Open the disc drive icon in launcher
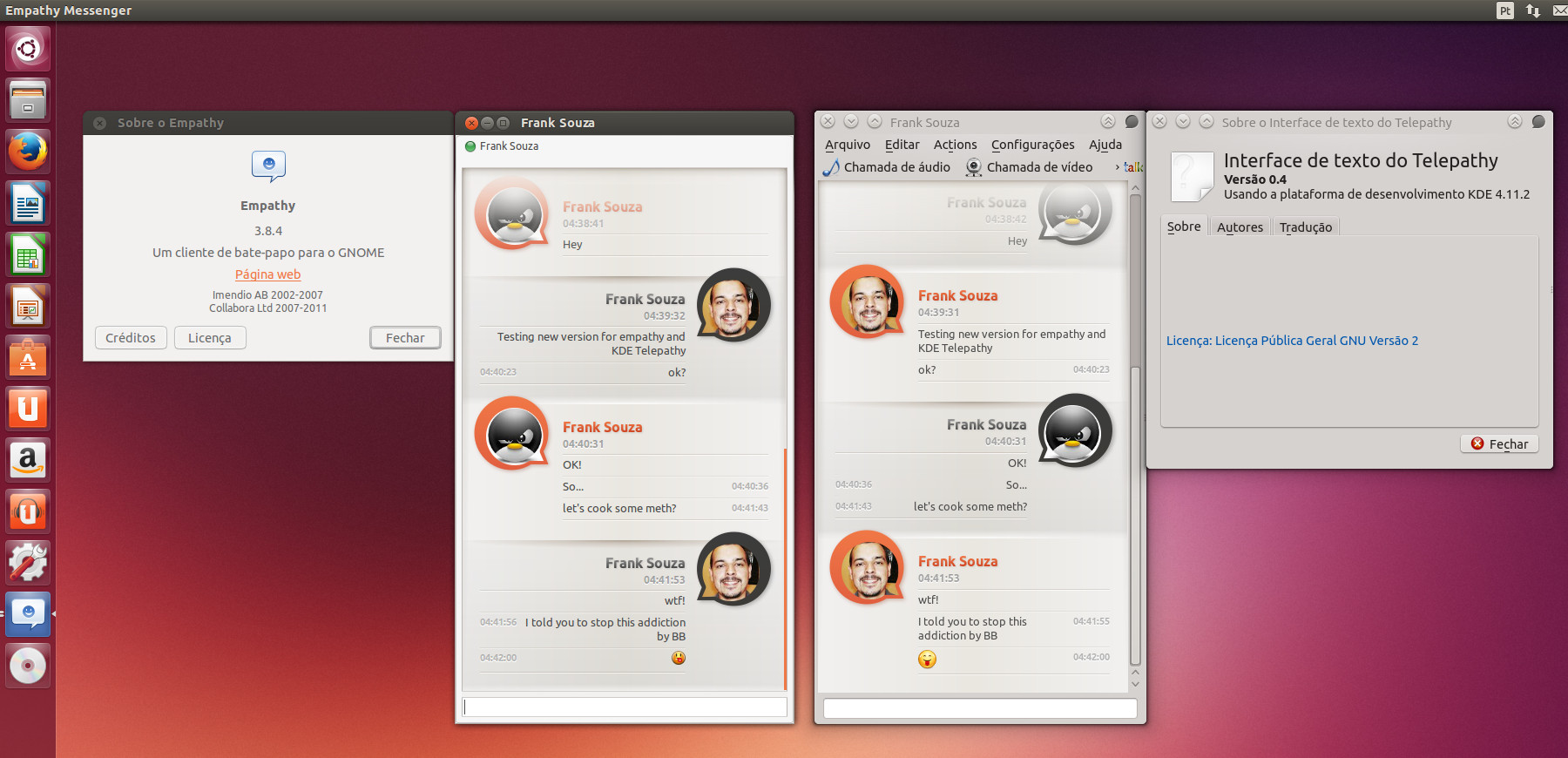This screenshot has width=1568, height=758. 28,666
